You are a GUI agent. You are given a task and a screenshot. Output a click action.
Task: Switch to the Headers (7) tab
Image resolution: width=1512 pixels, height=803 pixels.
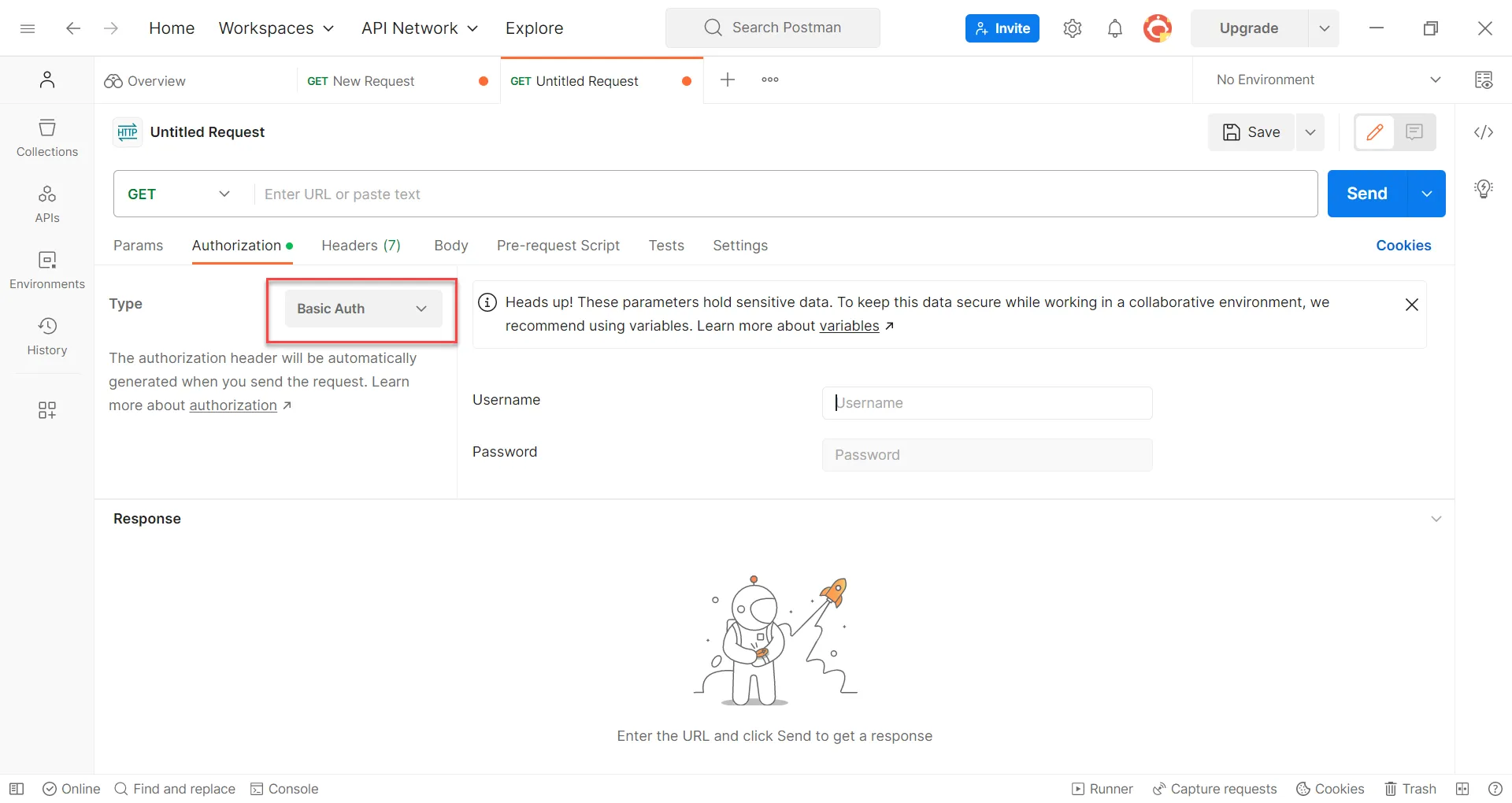361,246
